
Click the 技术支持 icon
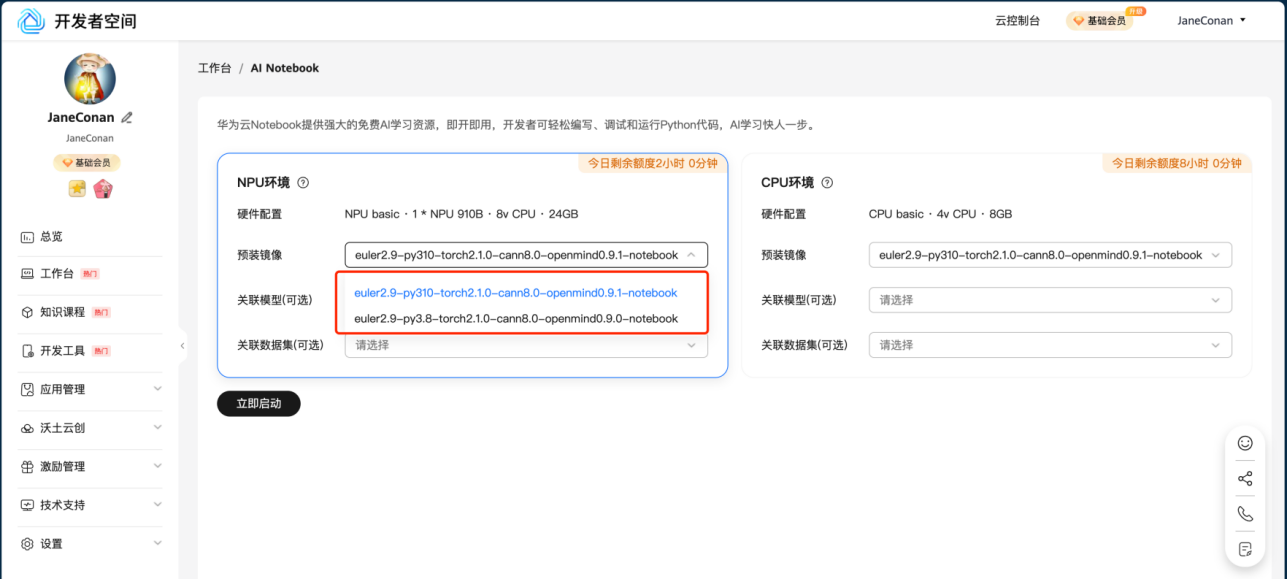click(27, 505)
